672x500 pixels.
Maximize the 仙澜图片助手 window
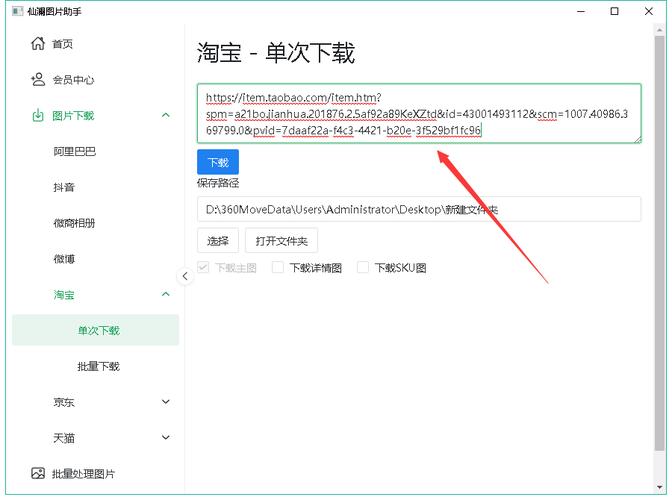click(x=615, y=12)
